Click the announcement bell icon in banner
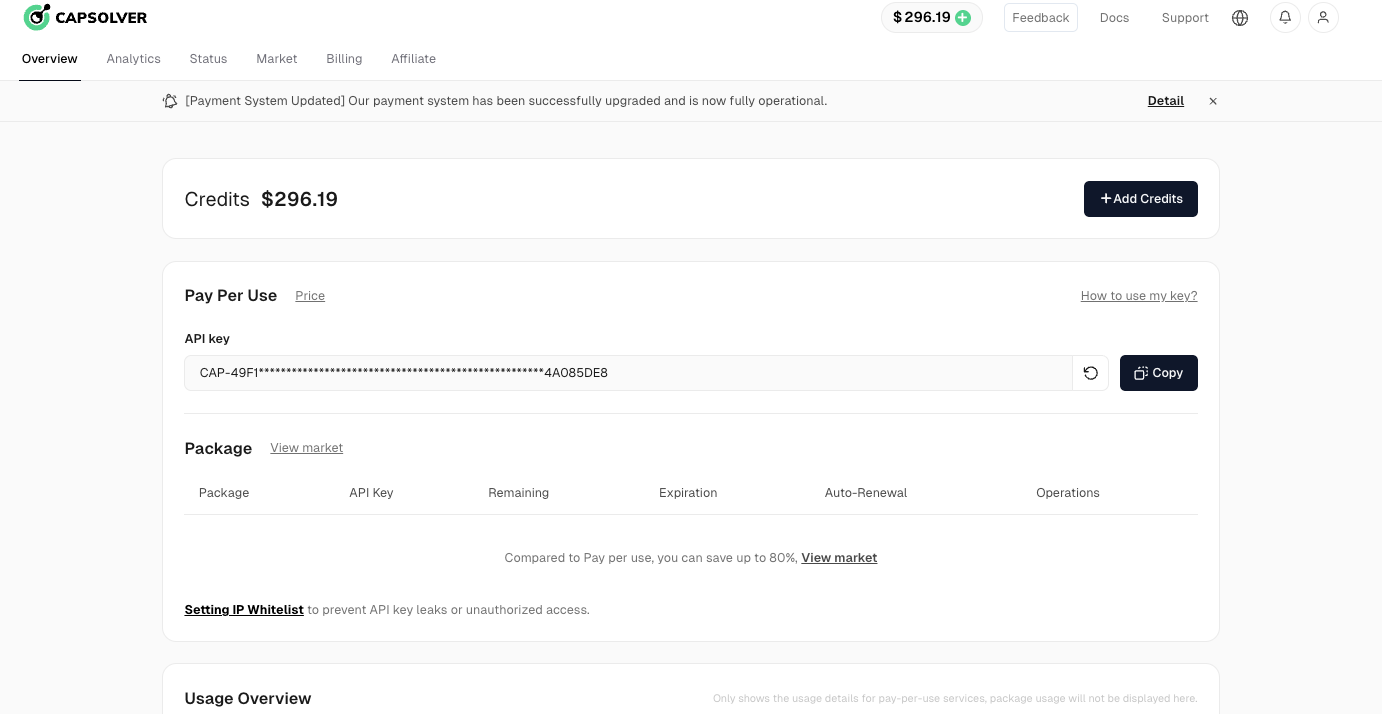This screenshot has height=714, width=1382. click(x=170, y=101)
